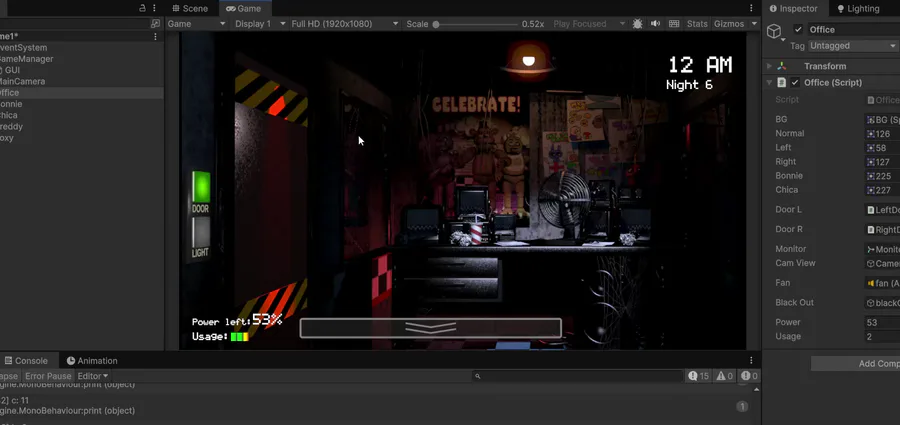
Task: Click the Door L object field
Action: [x=883, y=210]
